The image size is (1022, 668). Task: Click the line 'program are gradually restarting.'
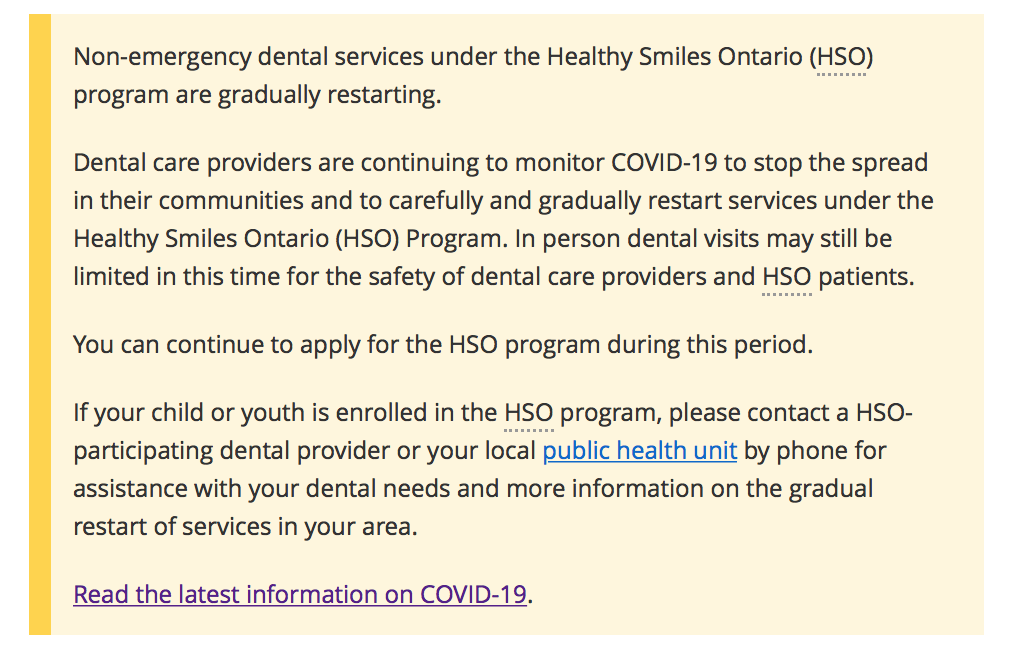[257, 95]
